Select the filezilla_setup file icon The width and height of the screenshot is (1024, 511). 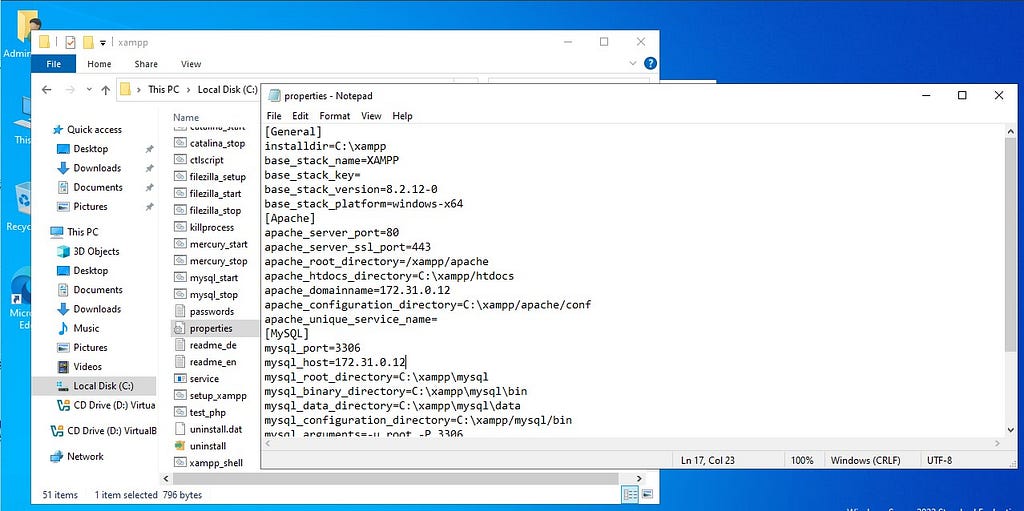[180, 176]
